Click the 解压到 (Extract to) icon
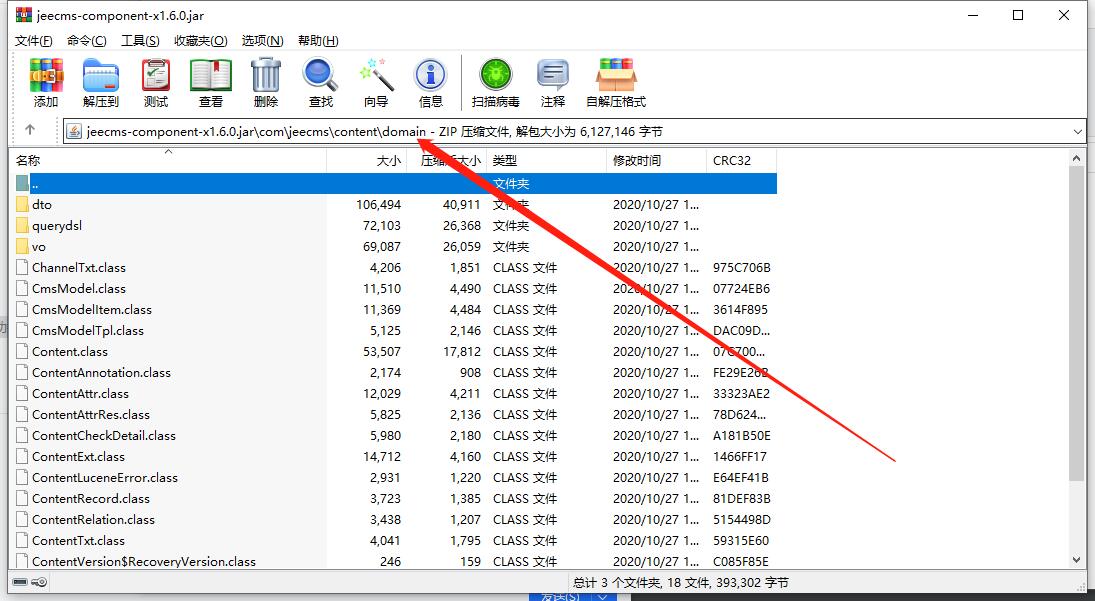 click(100, 81)
